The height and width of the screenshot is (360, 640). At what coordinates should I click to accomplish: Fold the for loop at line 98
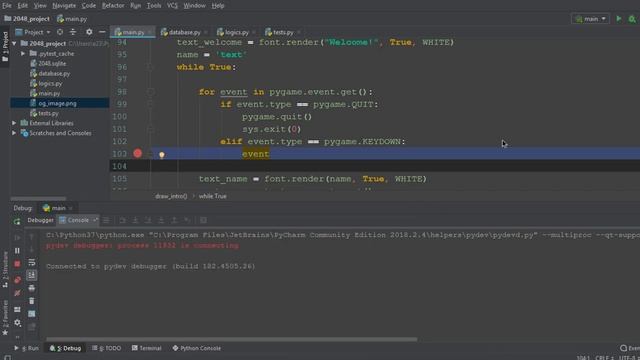click(x=150, y=92)
